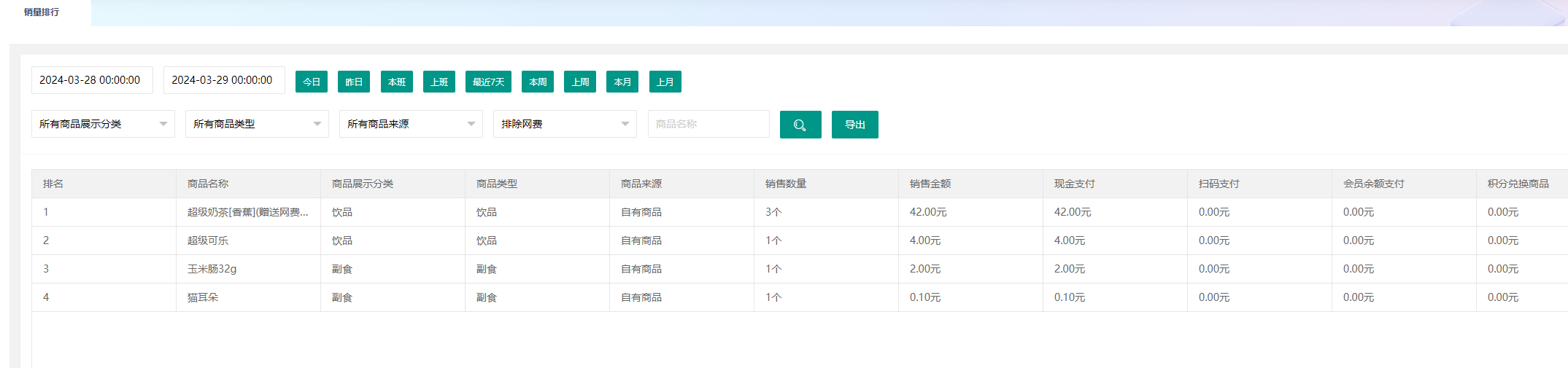This screenshot has height=368, width=1568.
Task: Select the 本周 date range
Action: (538, 82)
